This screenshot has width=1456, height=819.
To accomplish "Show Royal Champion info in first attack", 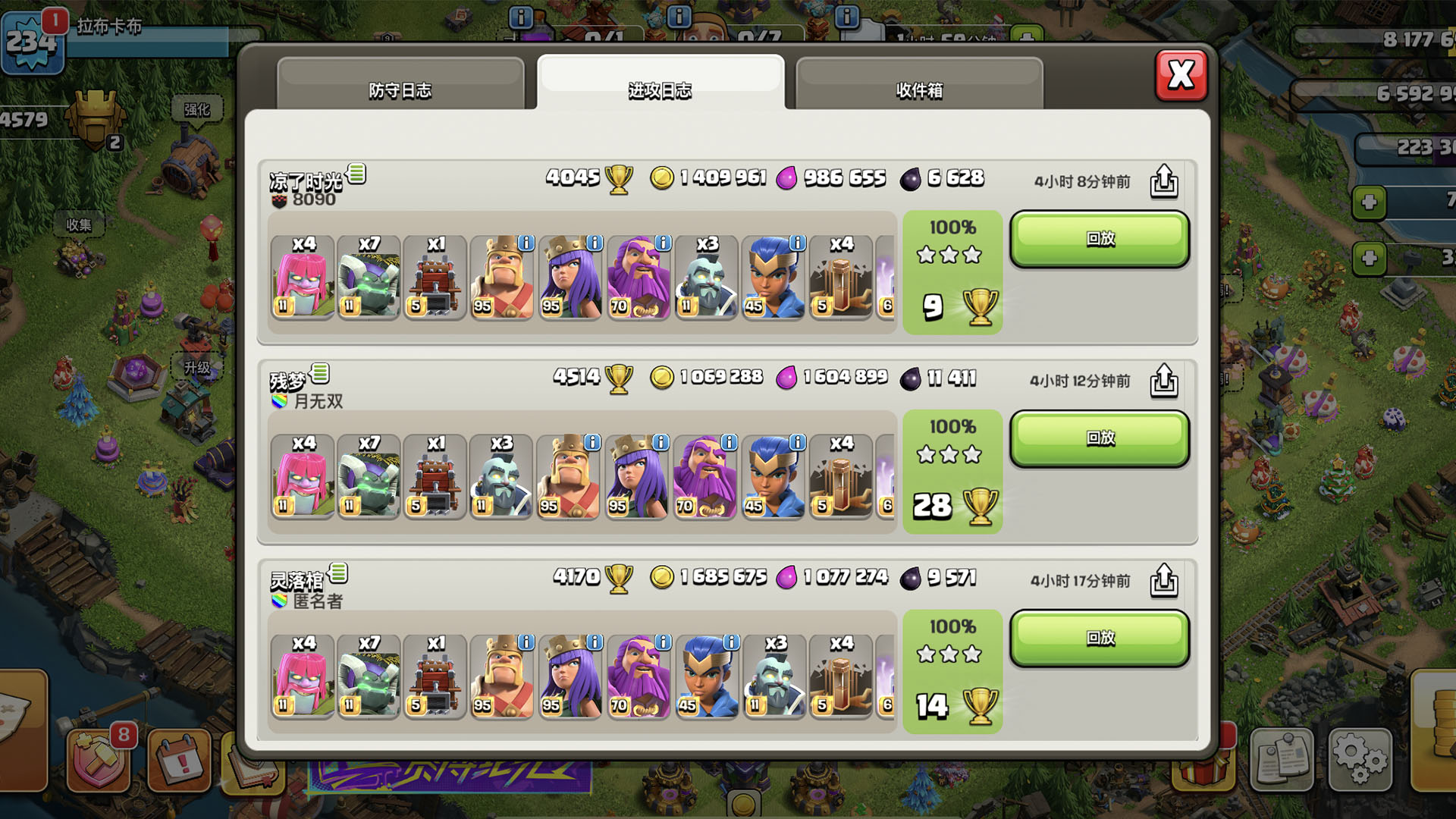I will [797, 243].
